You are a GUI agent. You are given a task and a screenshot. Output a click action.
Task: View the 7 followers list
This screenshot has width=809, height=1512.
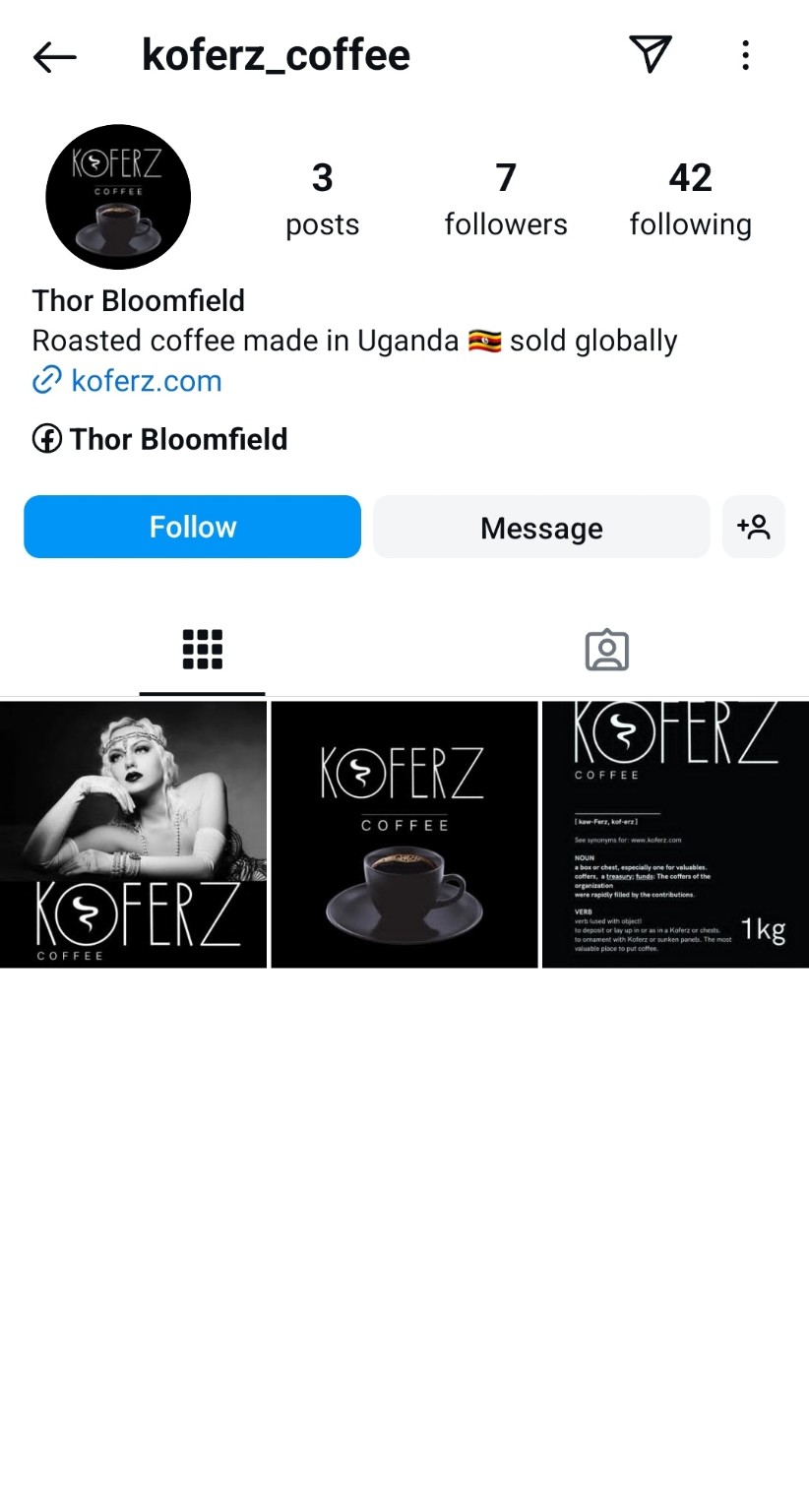[506, 200]
